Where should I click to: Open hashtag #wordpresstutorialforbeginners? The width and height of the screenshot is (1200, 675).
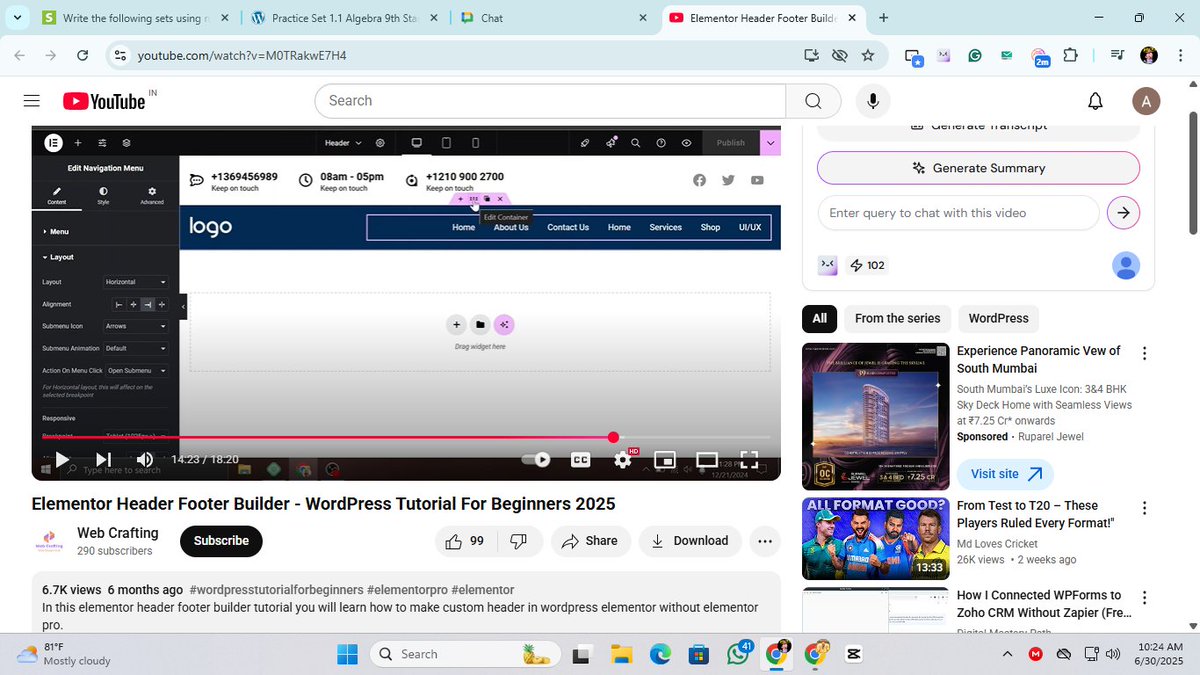pyautogui.click(x=276, y=590)
